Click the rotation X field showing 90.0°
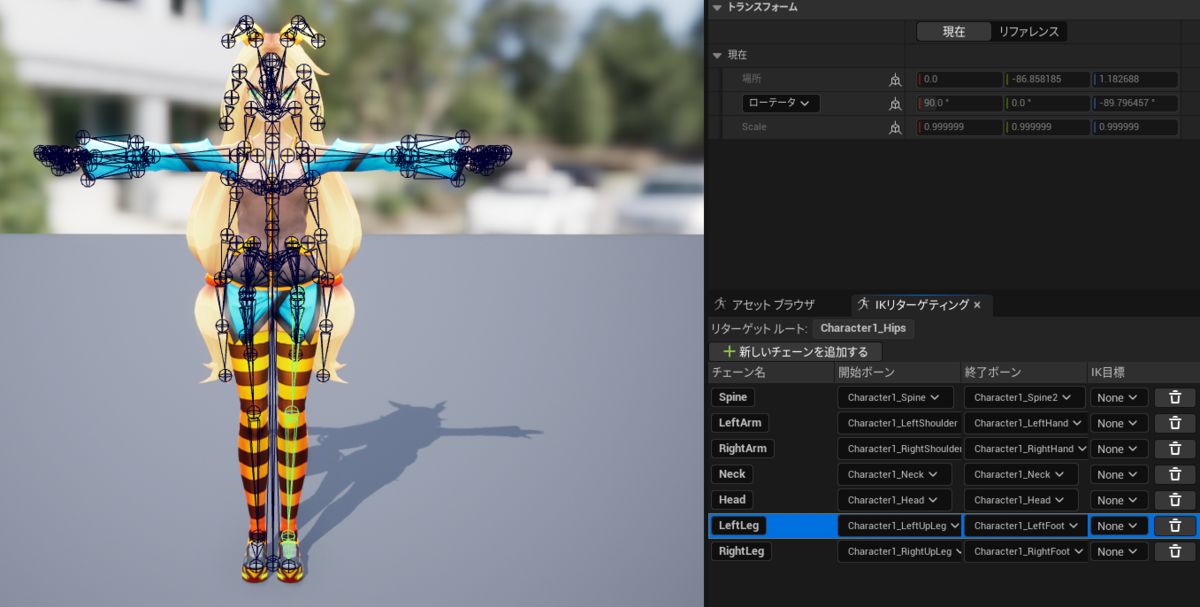Screen dimensions: 1200x607 click(960, 103)
